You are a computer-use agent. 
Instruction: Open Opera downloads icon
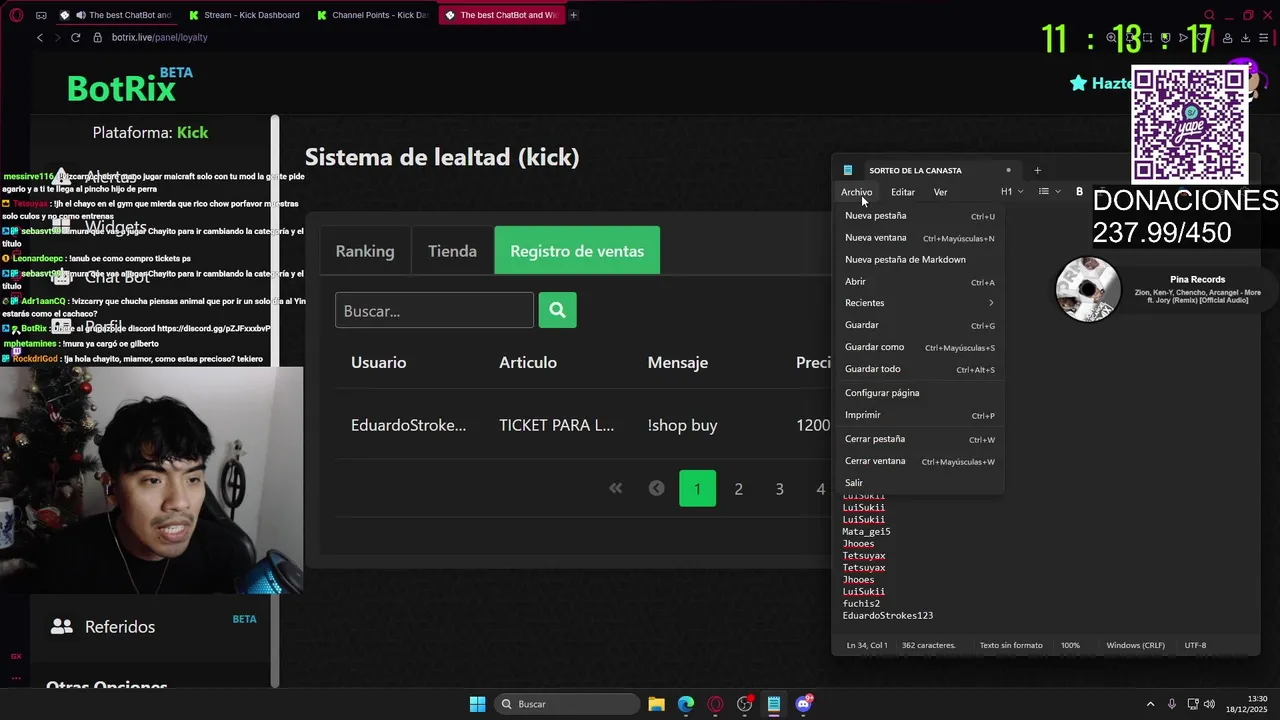click(1246, 38)
